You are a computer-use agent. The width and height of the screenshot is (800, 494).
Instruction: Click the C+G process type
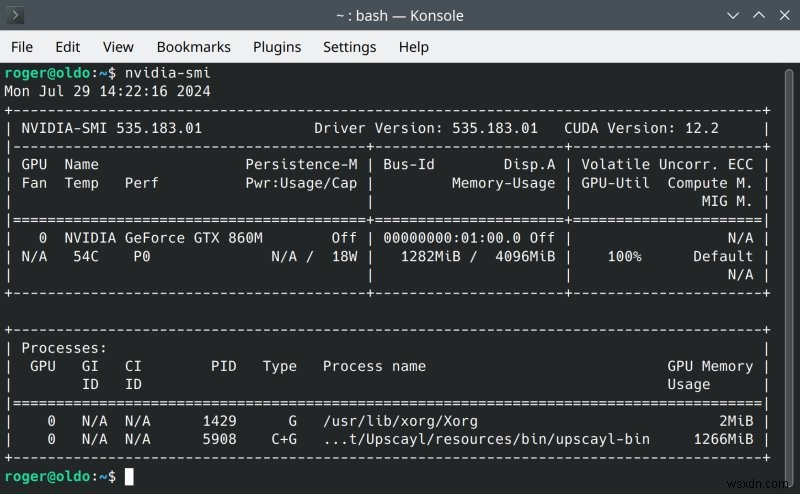tap(284, 439)
